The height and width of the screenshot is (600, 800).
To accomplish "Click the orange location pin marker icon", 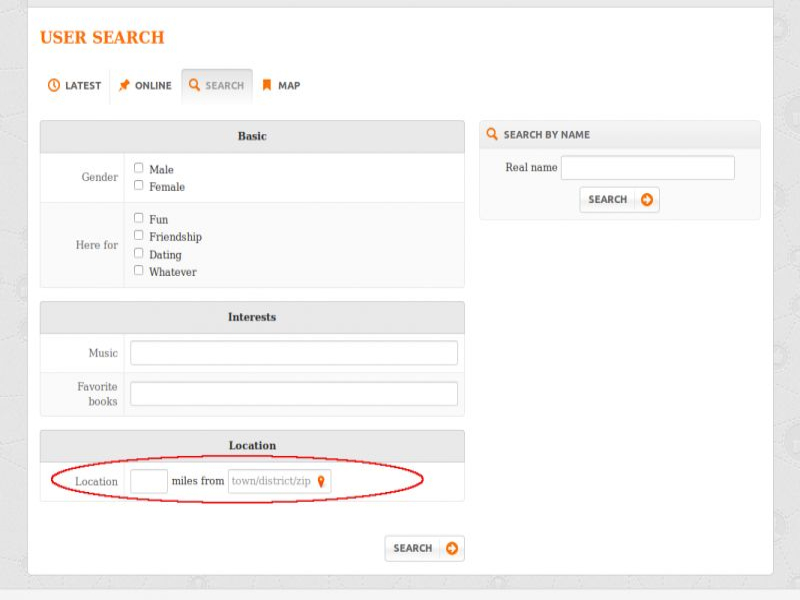I will tap(321, 482).
